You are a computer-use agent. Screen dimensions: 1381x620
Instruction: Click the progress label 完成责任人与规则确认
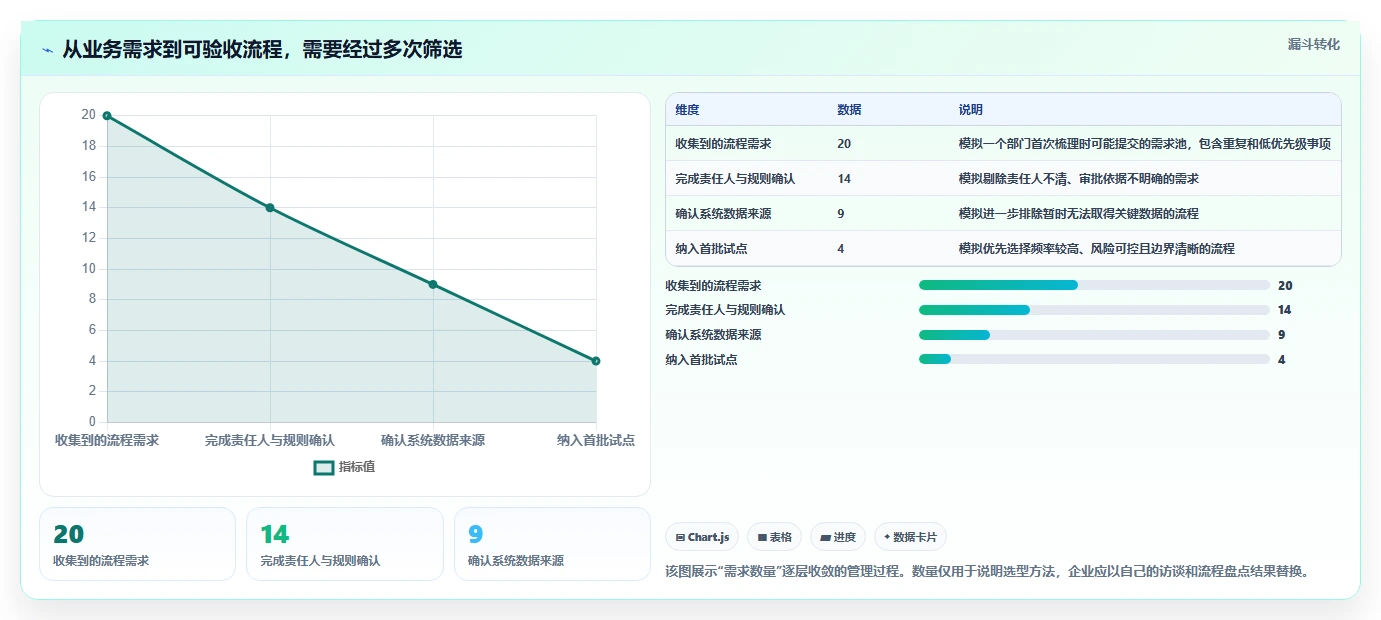[x=725, y=310]
